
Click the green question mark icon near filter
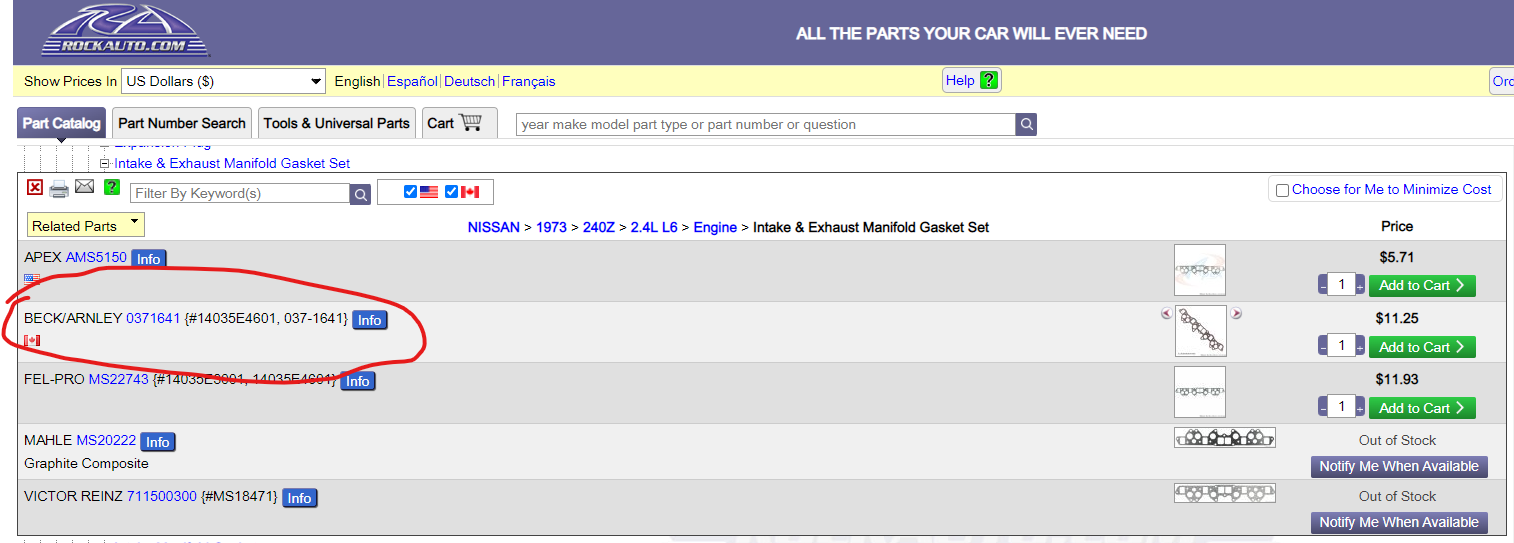(112, 187)
